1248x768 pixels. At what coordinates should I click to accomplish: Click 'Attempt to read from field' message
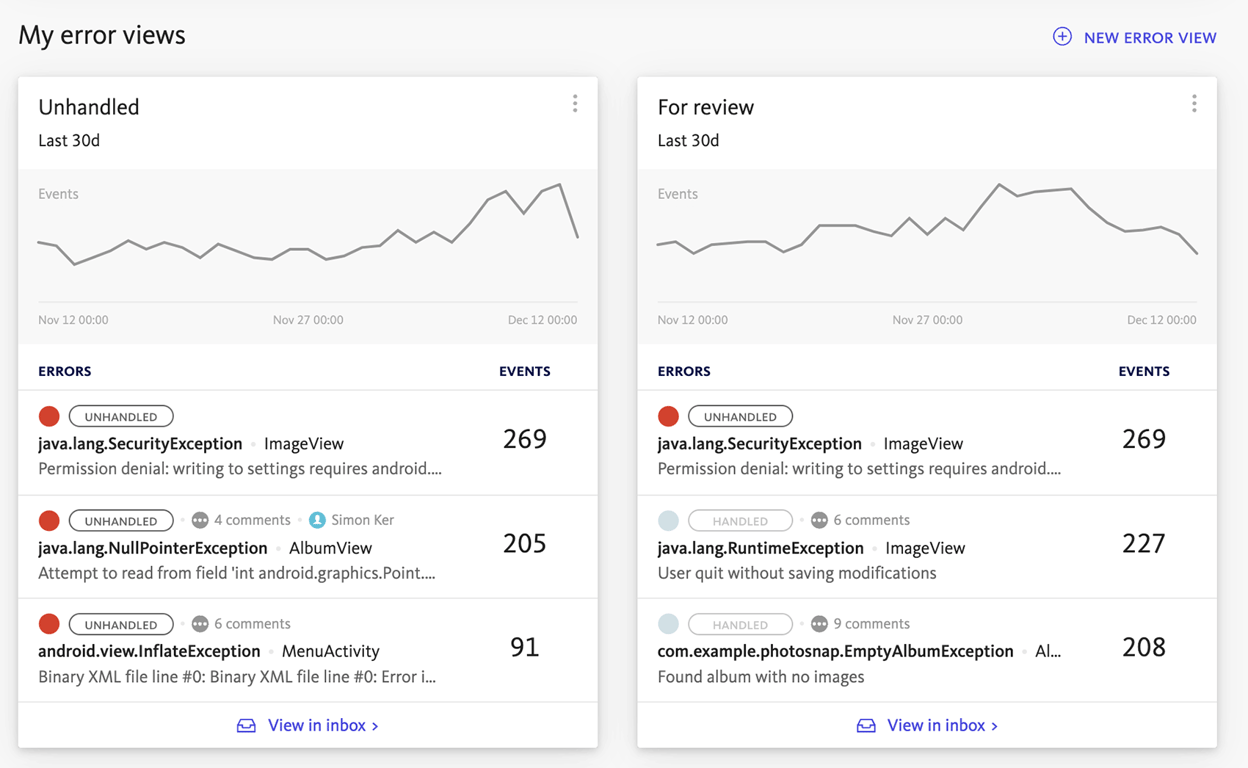click(237, 573)
